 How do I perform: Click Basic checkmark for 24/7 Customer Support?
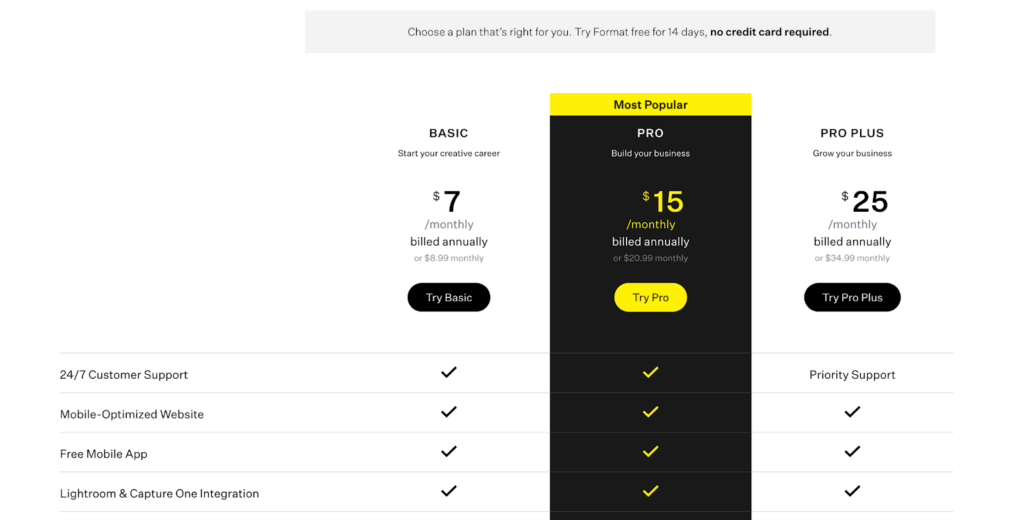point(449,372)
